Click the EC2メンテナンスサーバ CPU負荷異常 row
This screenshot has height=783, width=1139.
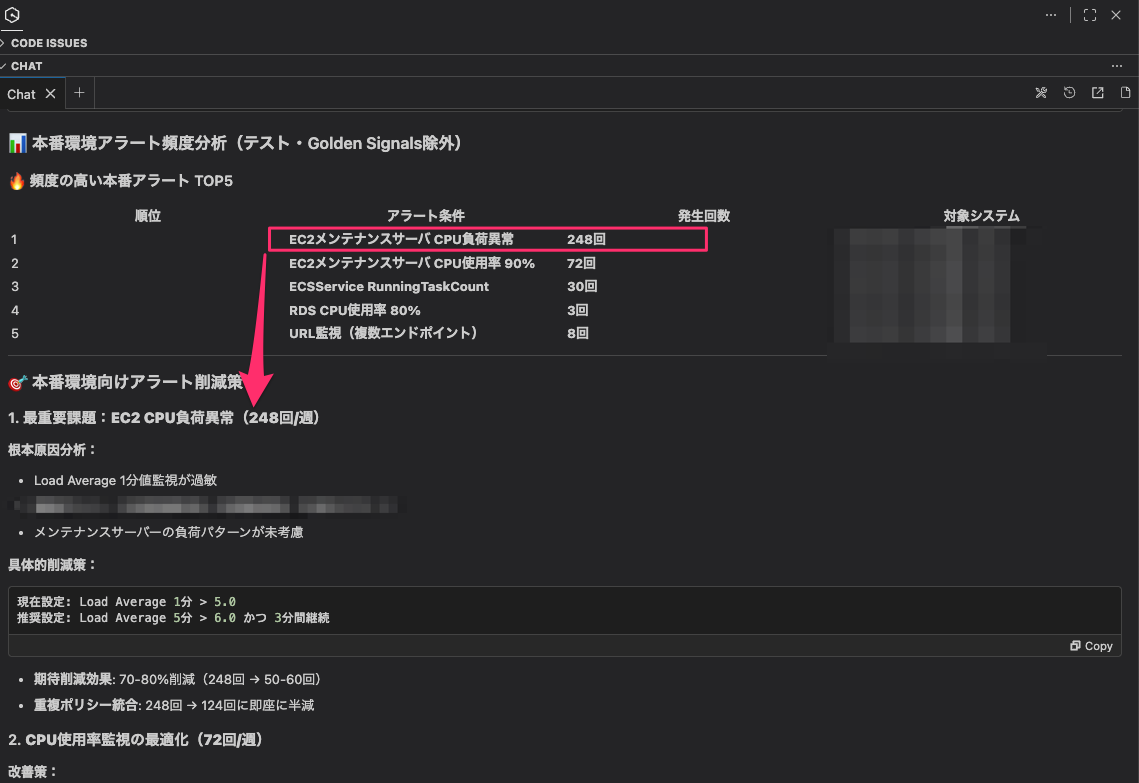401,240
